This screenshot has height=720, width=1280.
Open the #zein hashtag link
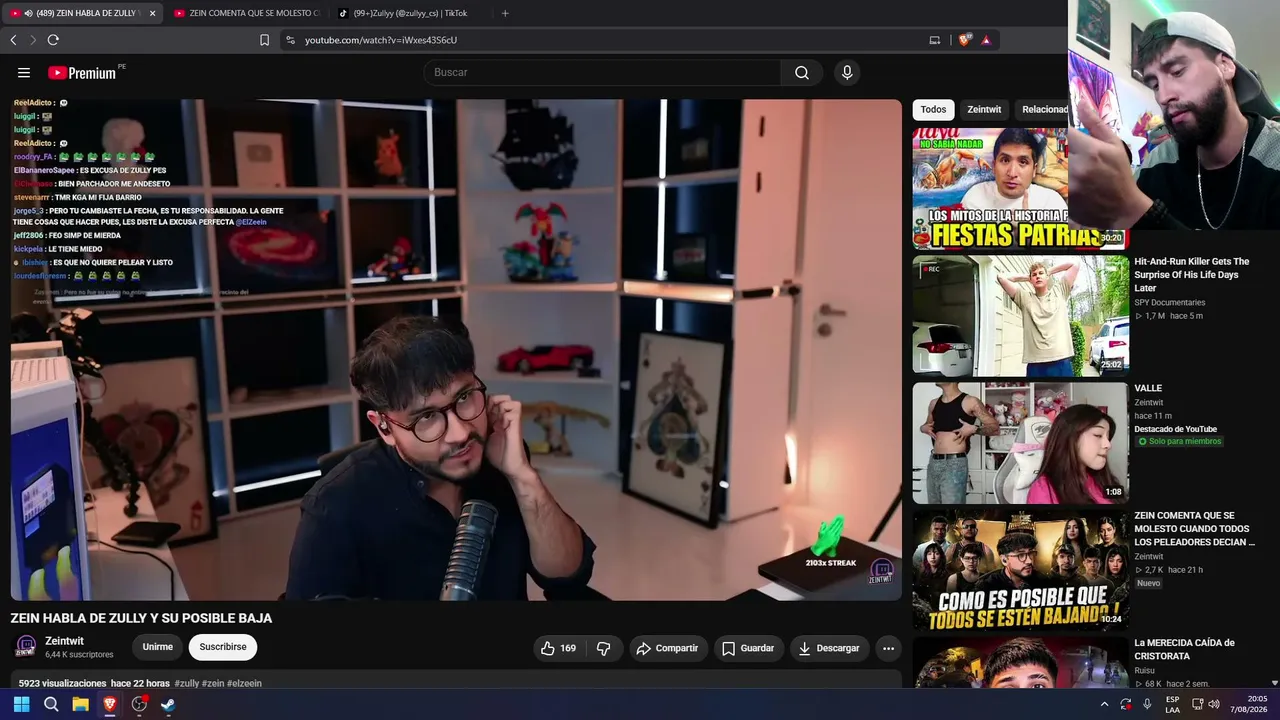pyautogui.click(x=213, y=683)
